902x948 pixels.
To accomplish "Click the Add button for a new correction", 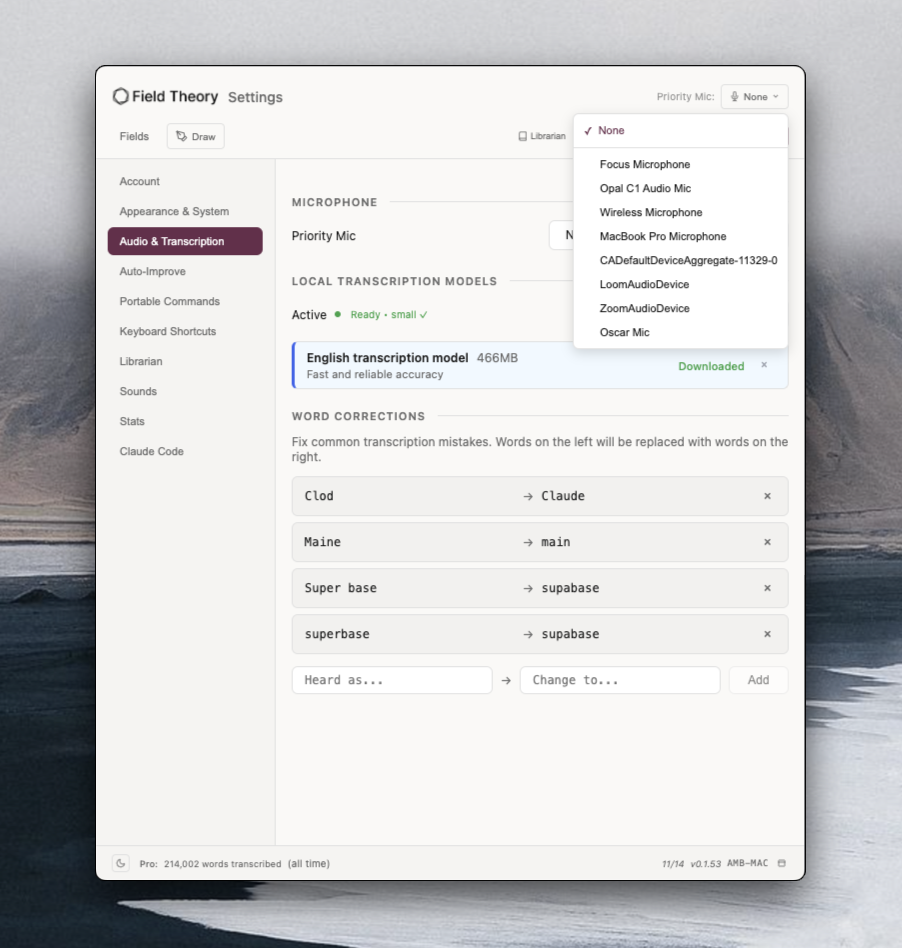I will (758, 680).
